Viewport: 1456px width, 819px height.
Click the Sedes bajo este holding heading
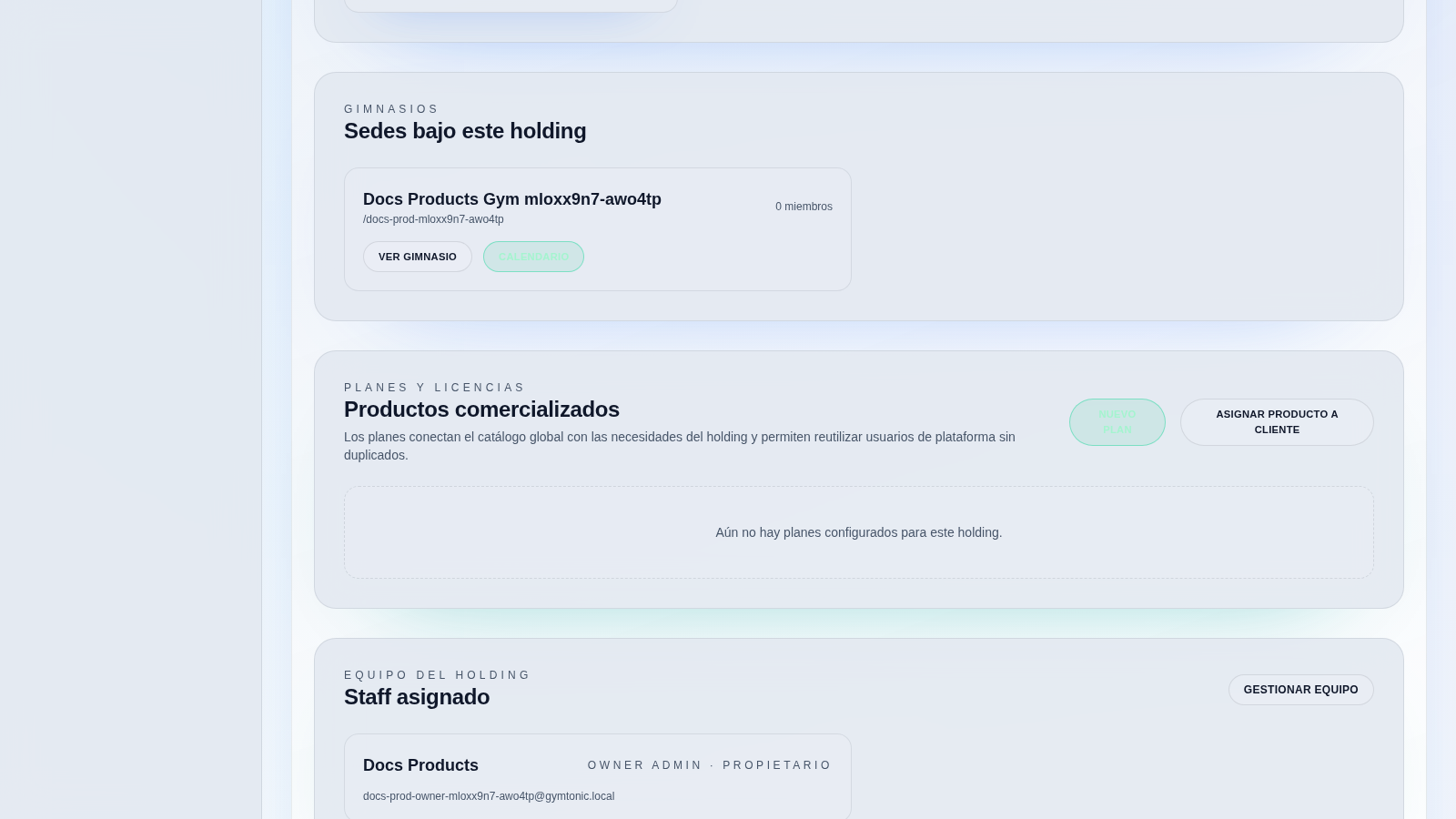[x=465, y=131]
